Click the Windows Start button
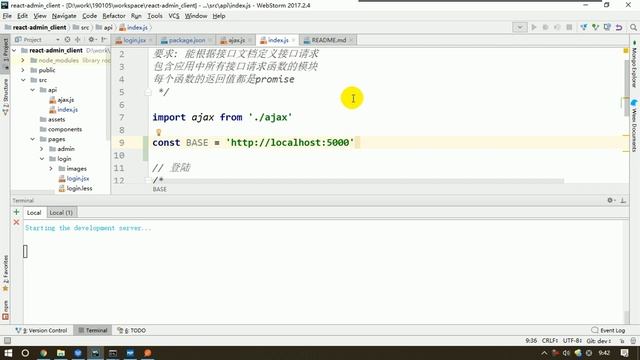The height and width of the screenshot is (360, 640). [x=8, y=353]
